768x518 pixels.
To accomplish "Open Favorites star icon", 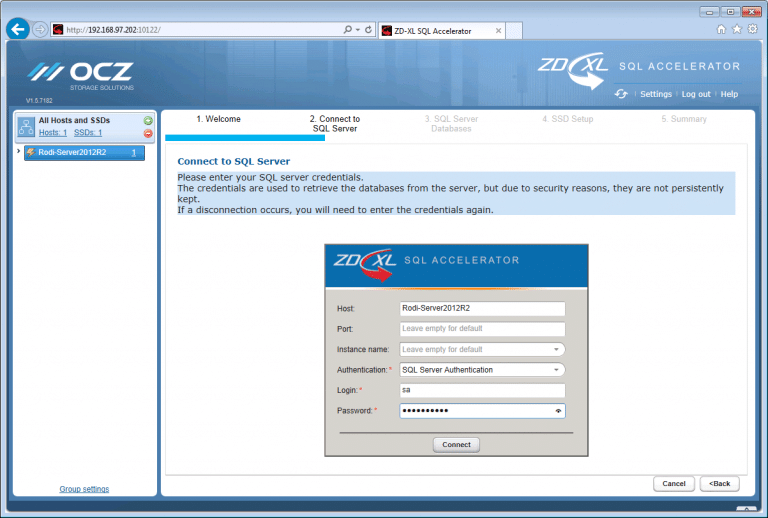I will [x=737, y=29].
